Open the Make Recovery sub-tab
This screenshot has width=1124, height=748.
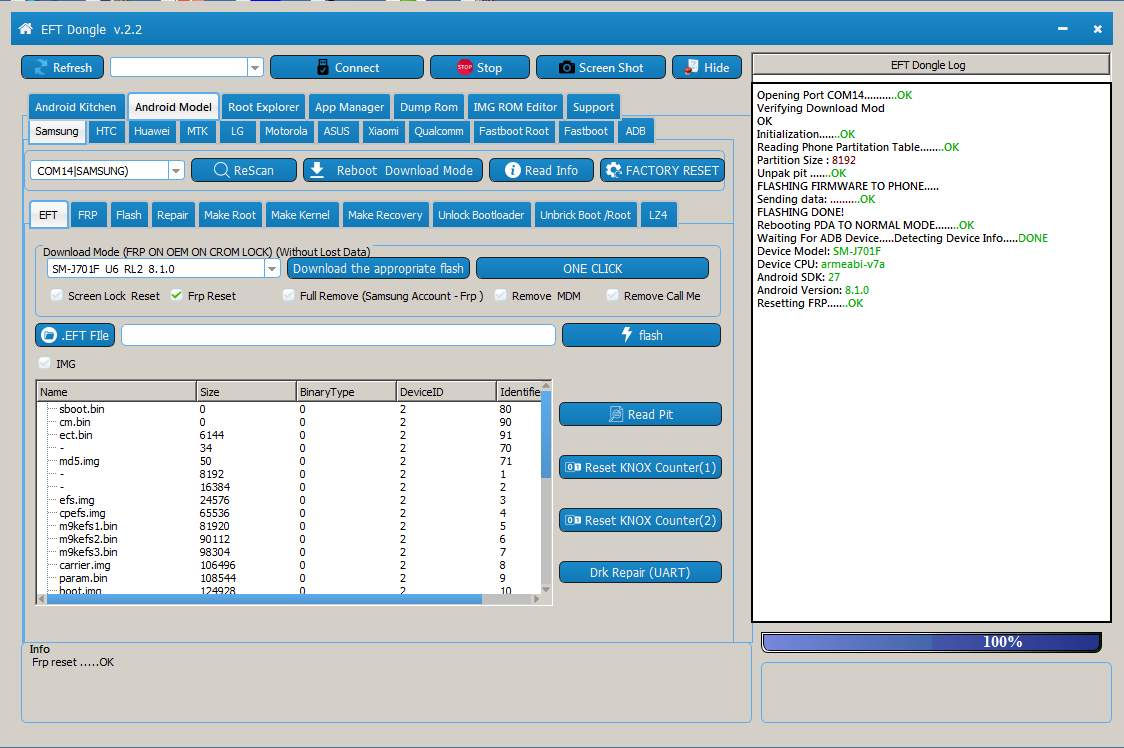point(385,215)
